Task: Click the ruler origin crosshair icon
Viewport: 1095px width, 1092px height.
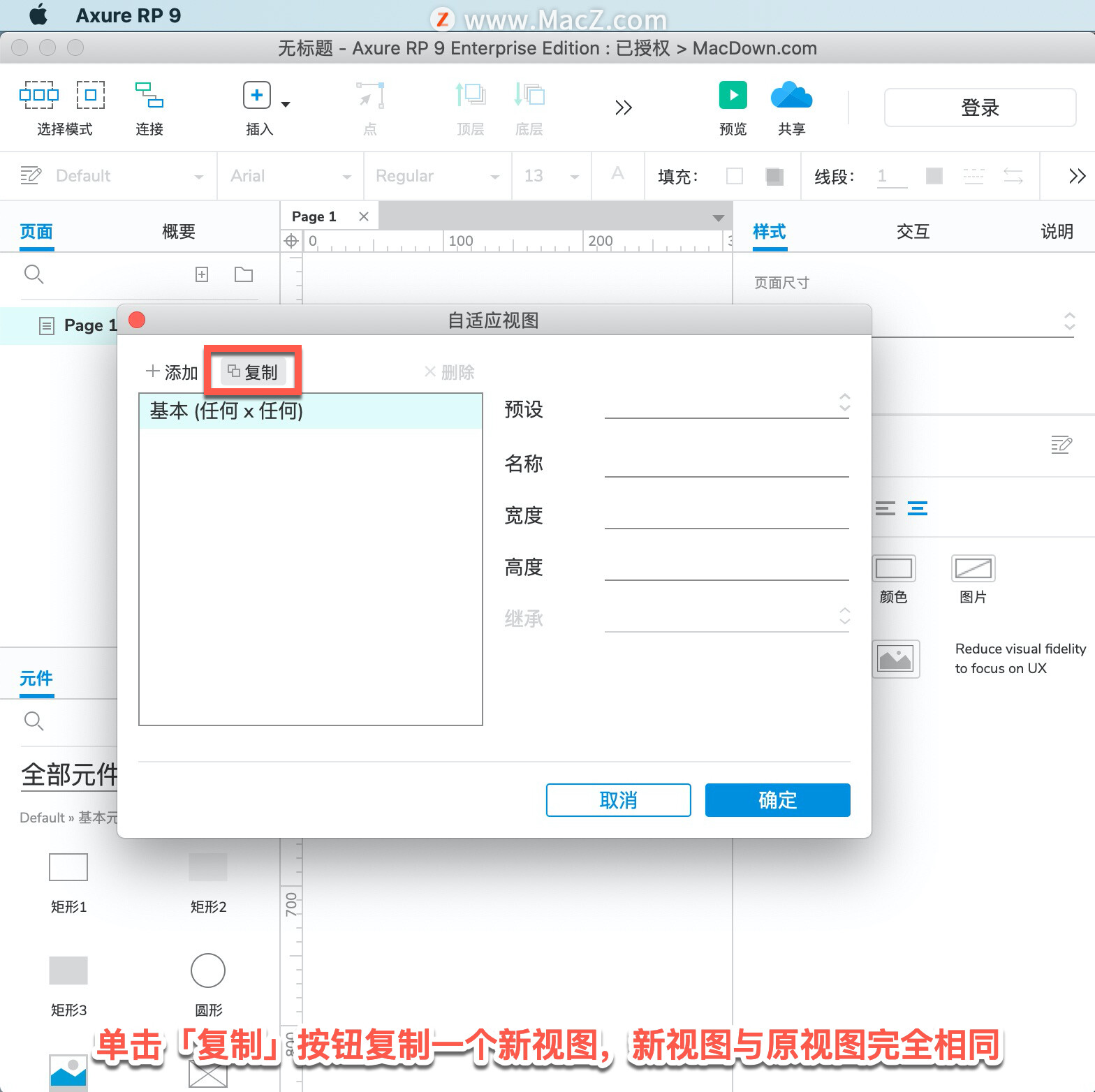Action: [x=291, y=241]
